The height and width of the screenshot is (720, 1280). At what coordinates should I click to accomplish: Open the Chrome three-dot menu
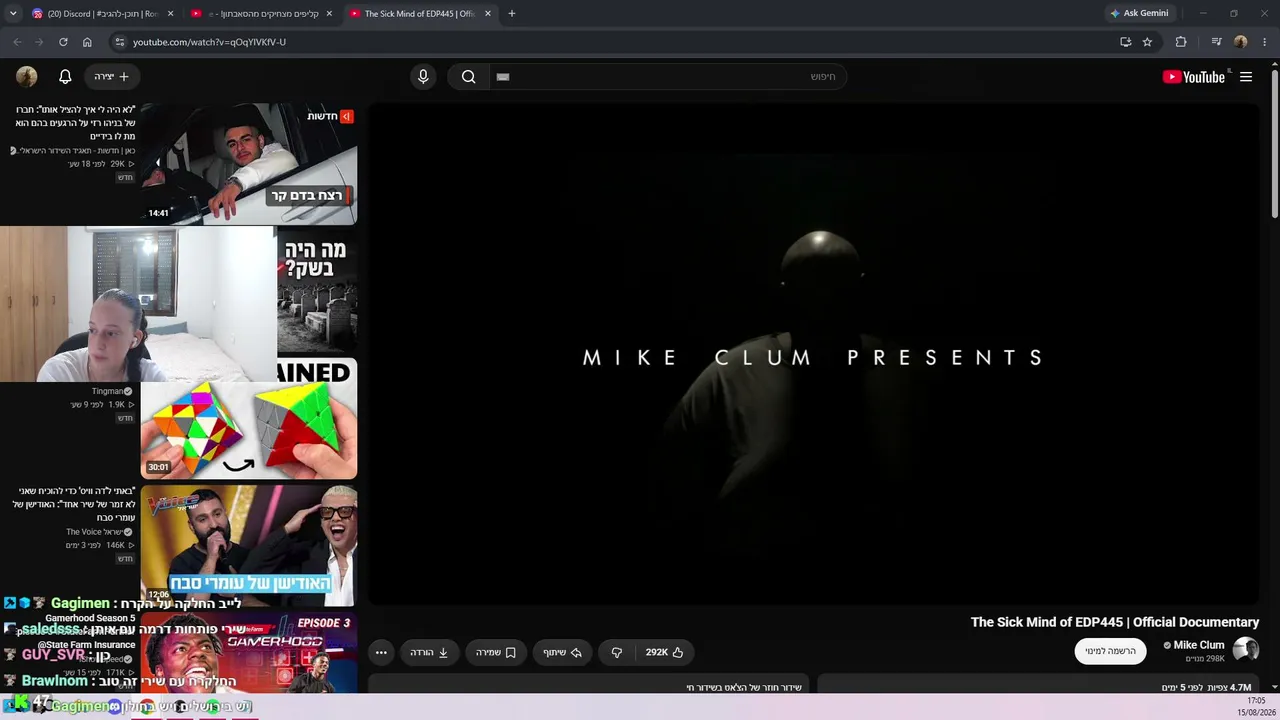1265,42
